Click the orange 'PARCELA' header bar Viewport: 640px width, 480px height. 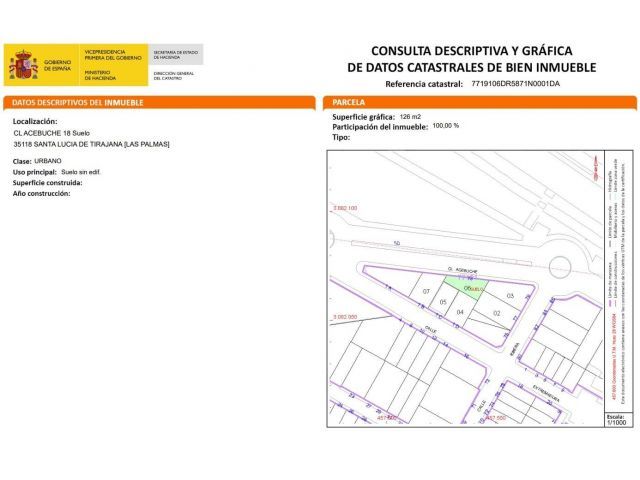point(480,102)
